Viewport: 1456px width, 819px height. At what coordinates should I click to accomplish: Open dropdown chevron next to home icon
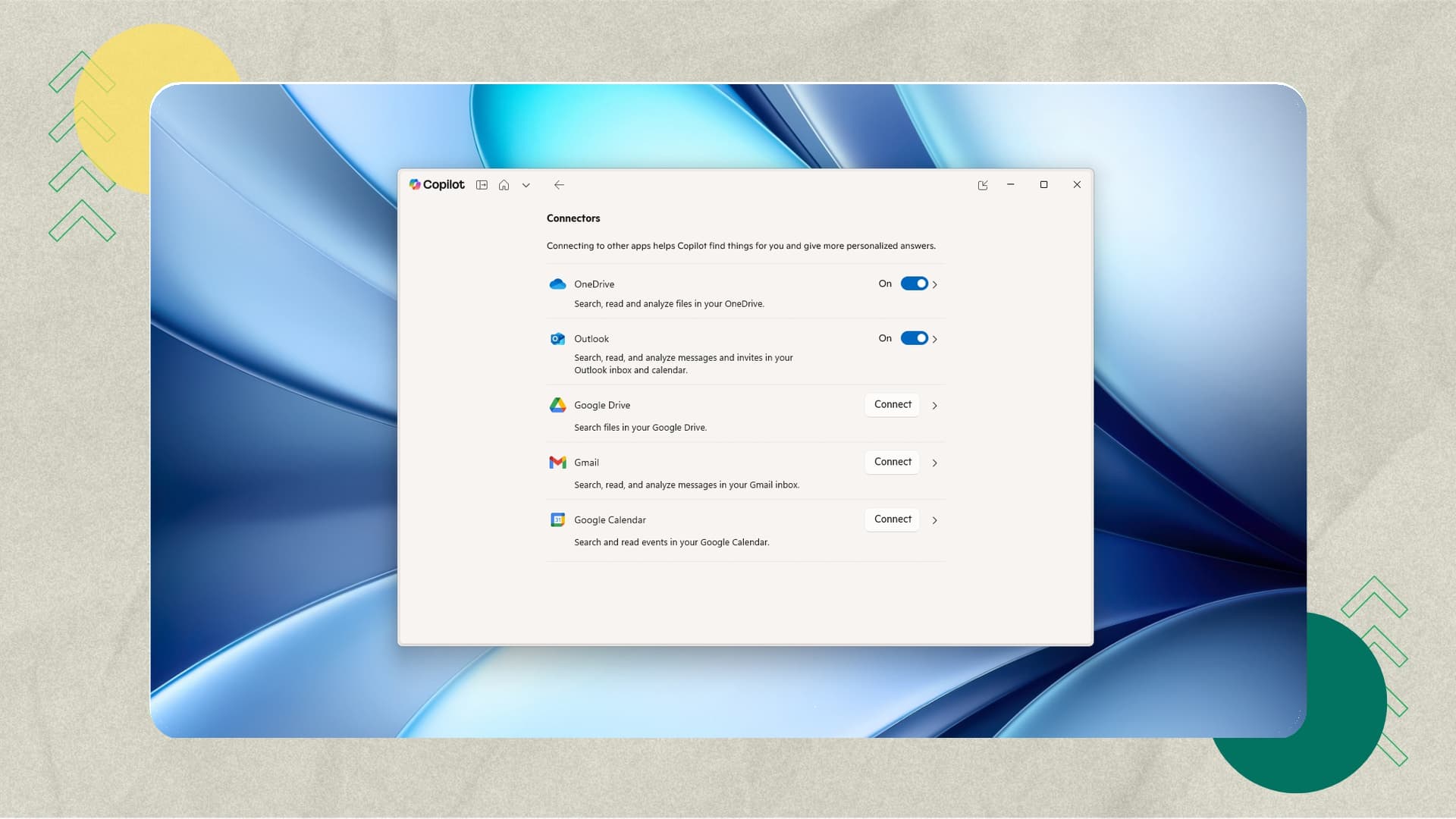pos(526,185)
